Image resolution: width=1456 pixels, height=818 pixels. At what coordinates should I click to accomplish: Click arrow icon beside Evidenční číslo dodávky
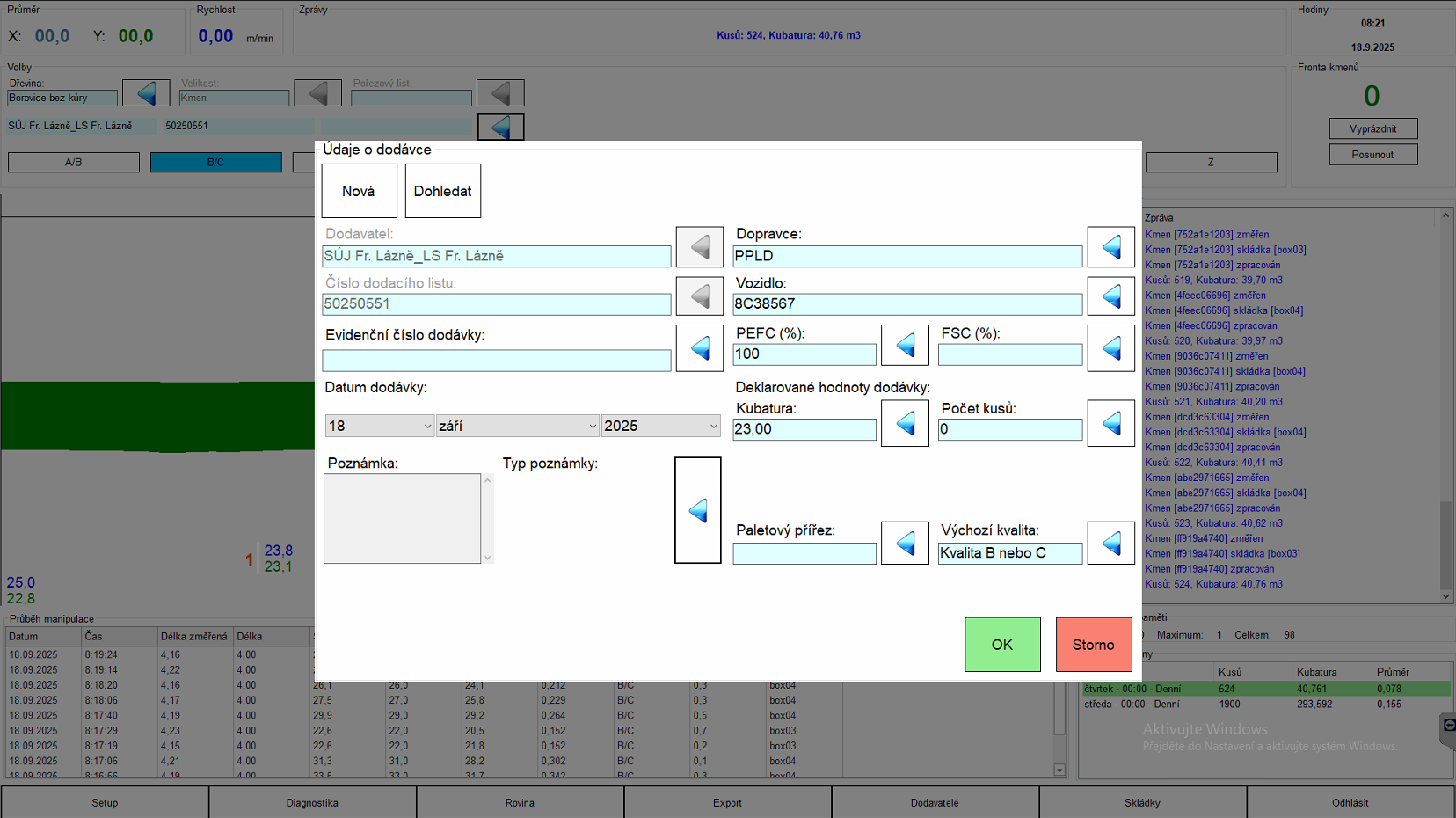pos(699,348)
